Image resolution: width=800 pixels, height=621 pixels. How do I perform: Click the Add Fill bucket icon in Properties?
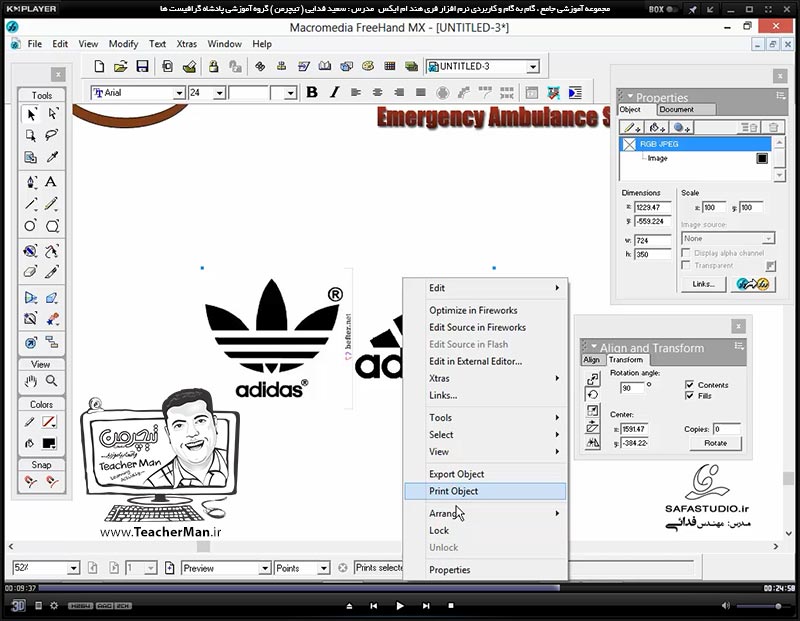[x=656, y=128]
